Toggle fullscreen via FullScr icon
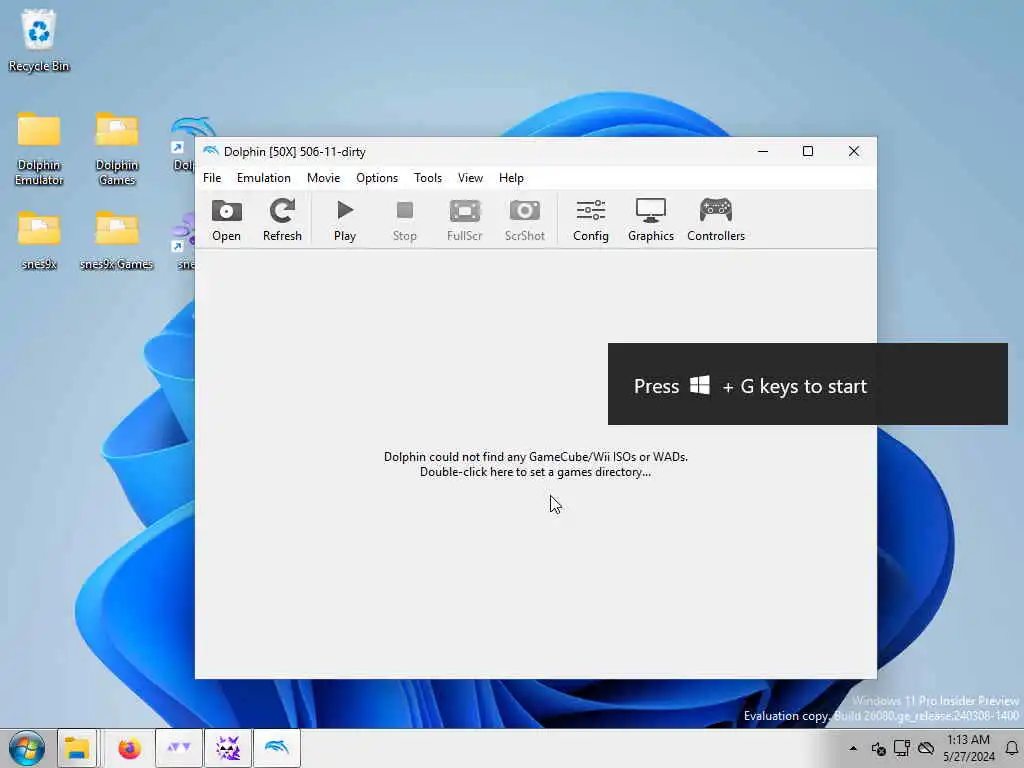1024x768 pixels. (464, 220)
